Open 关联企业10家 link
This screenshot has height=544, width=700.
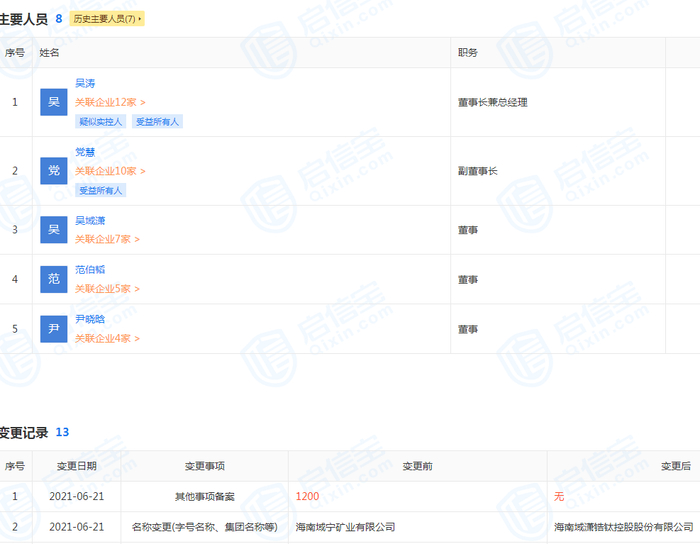pos(110,171)
